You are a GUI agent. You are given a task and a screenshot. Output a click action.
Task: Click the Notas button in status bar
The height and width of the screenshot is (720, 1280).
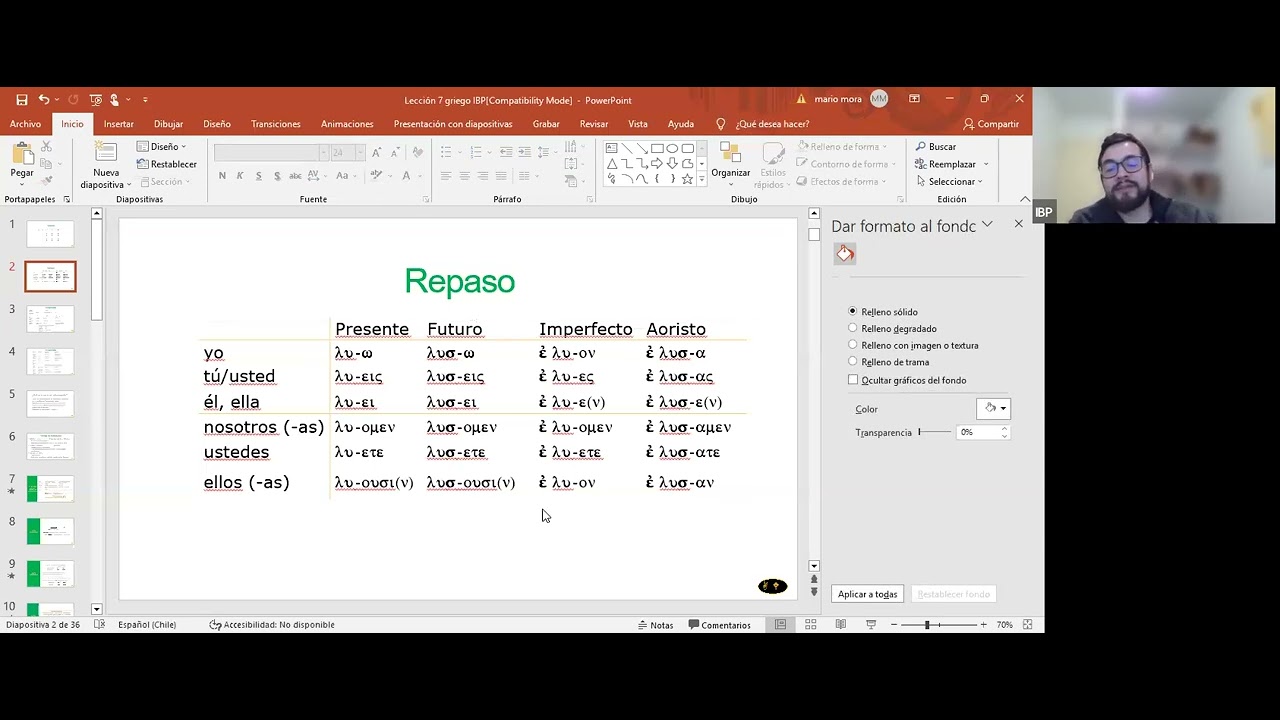click(656, 625)
